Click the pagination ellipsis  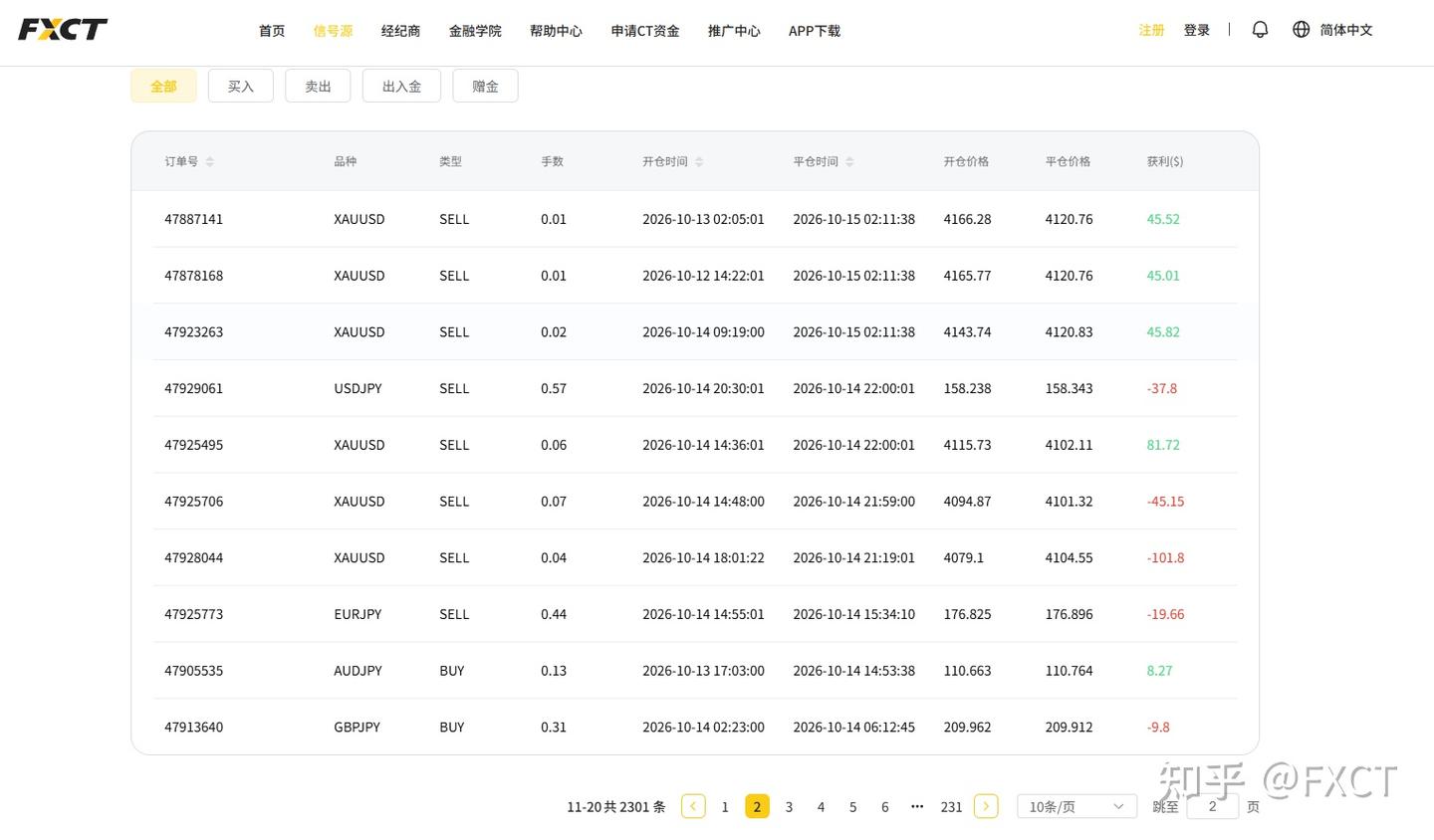click(x=917, y=806)
